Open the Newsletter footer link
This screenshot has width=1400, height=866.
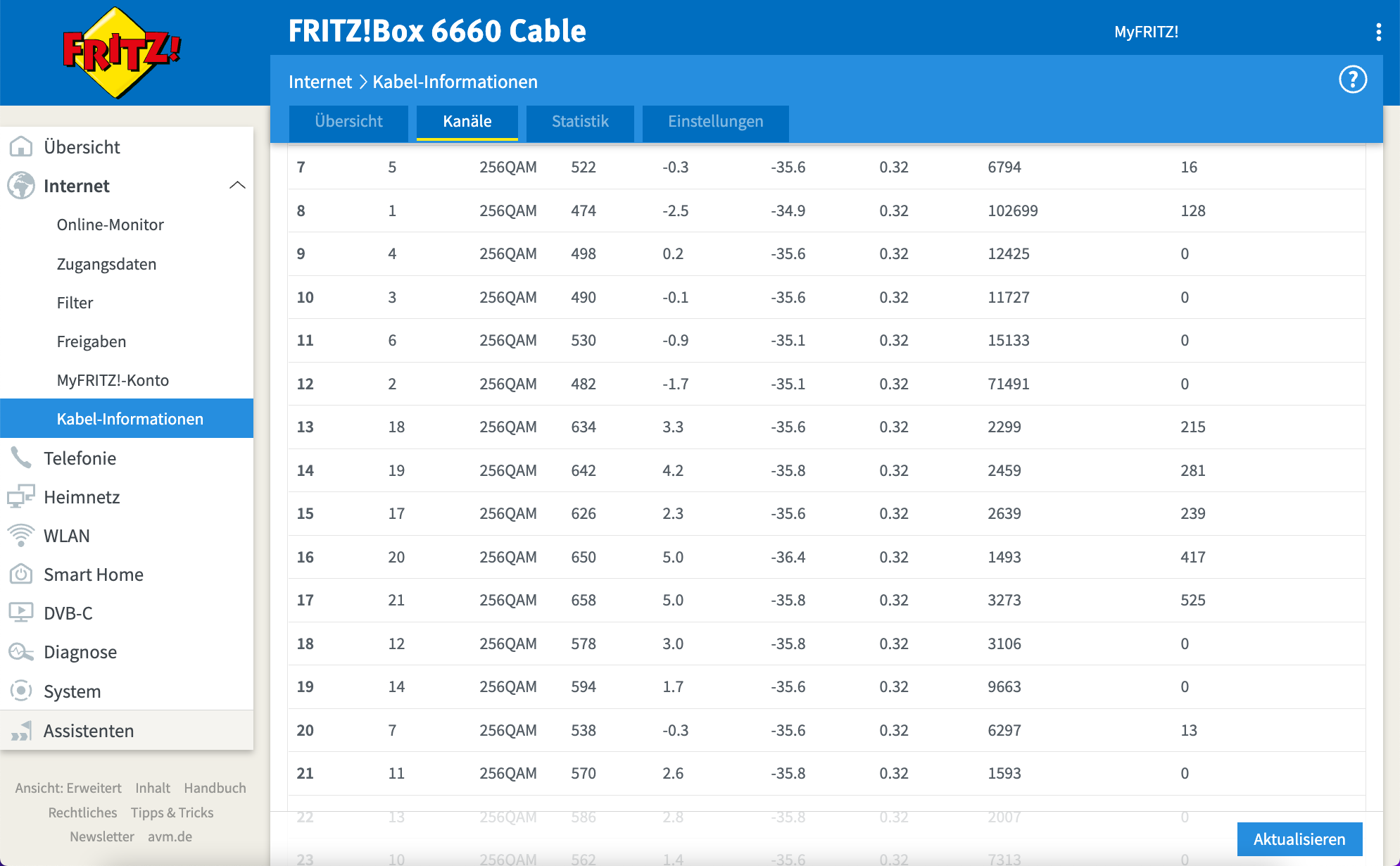102,836
